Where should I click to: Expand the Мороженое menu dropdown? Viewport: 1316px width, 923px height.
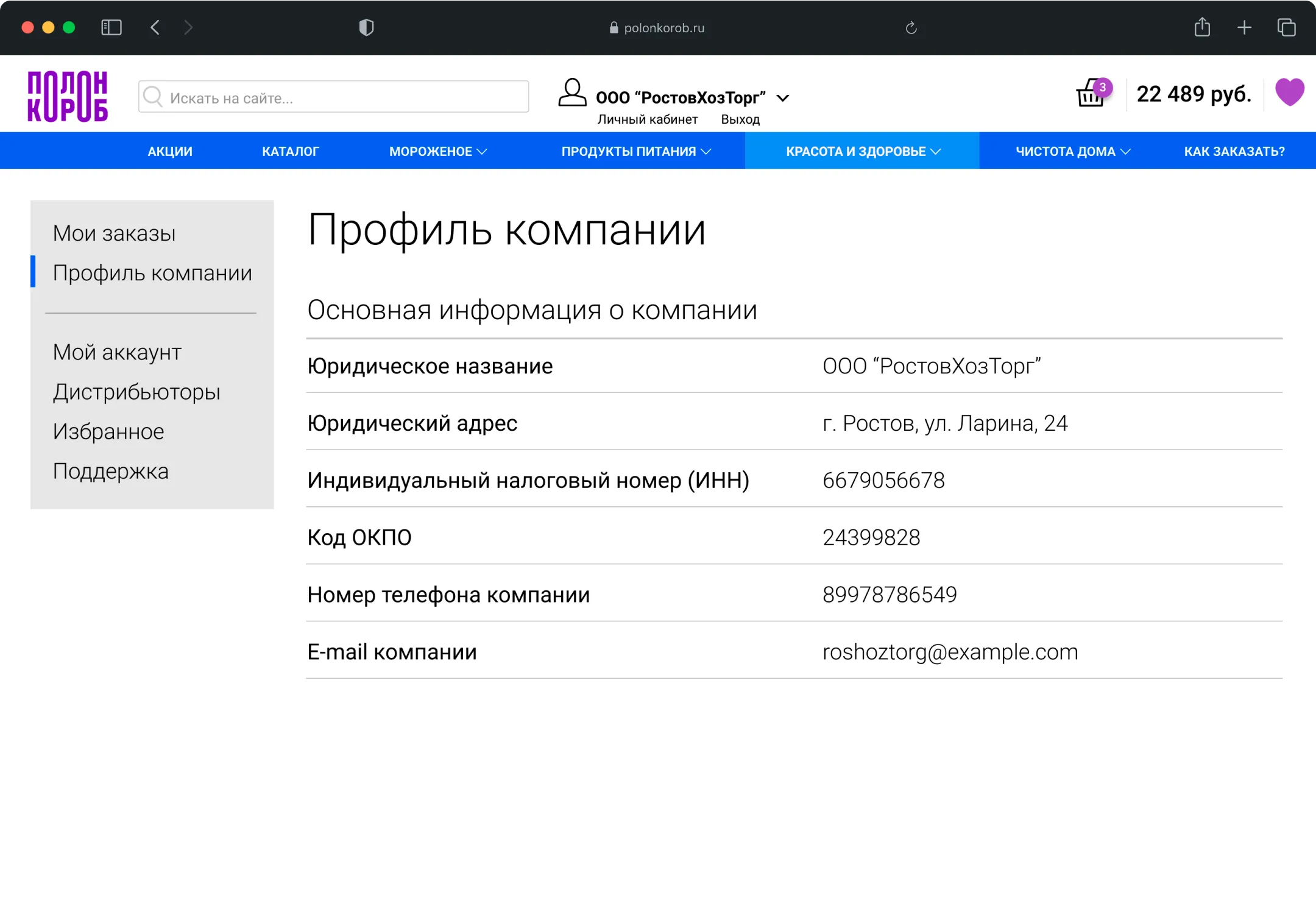[437, 151]
